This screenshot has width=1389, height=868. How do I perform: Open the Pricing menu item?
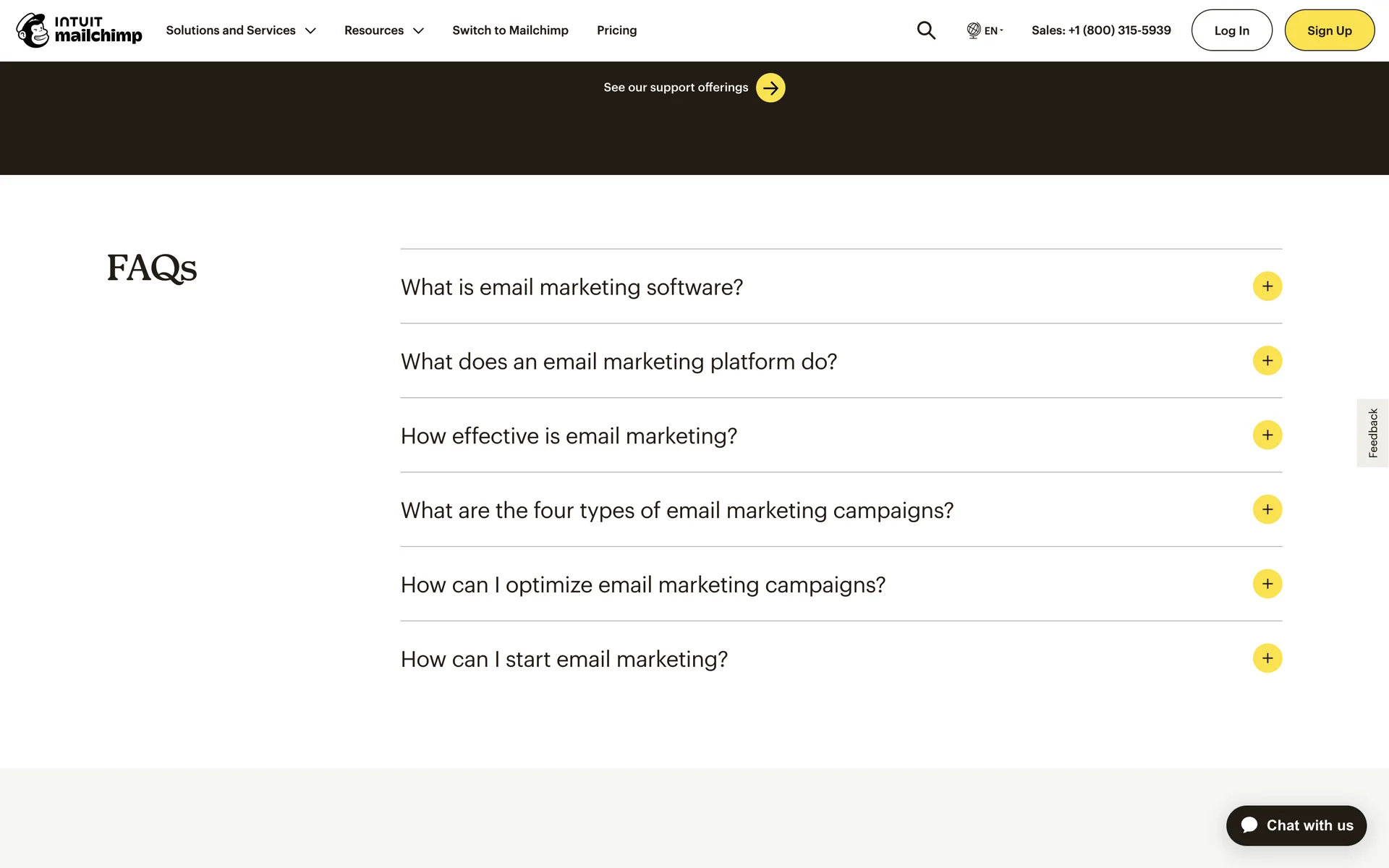click(x=616, y=30)
